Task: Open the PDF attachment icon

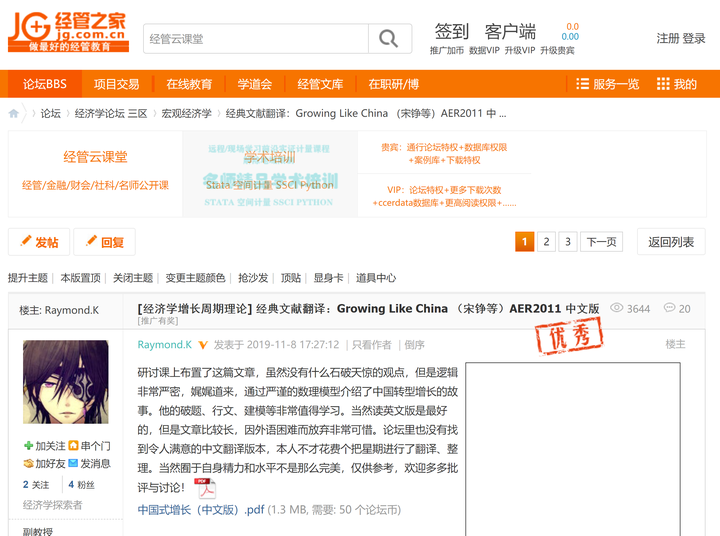Action: 205,488
